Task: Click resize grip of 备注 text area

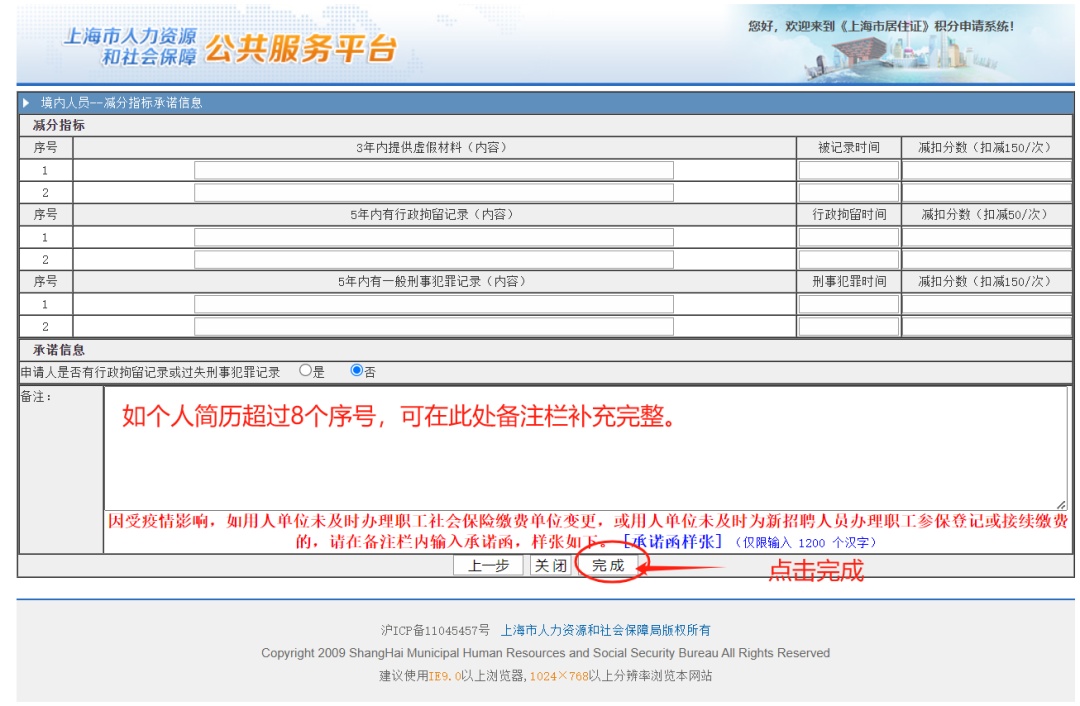Action: click(1061, 505)
